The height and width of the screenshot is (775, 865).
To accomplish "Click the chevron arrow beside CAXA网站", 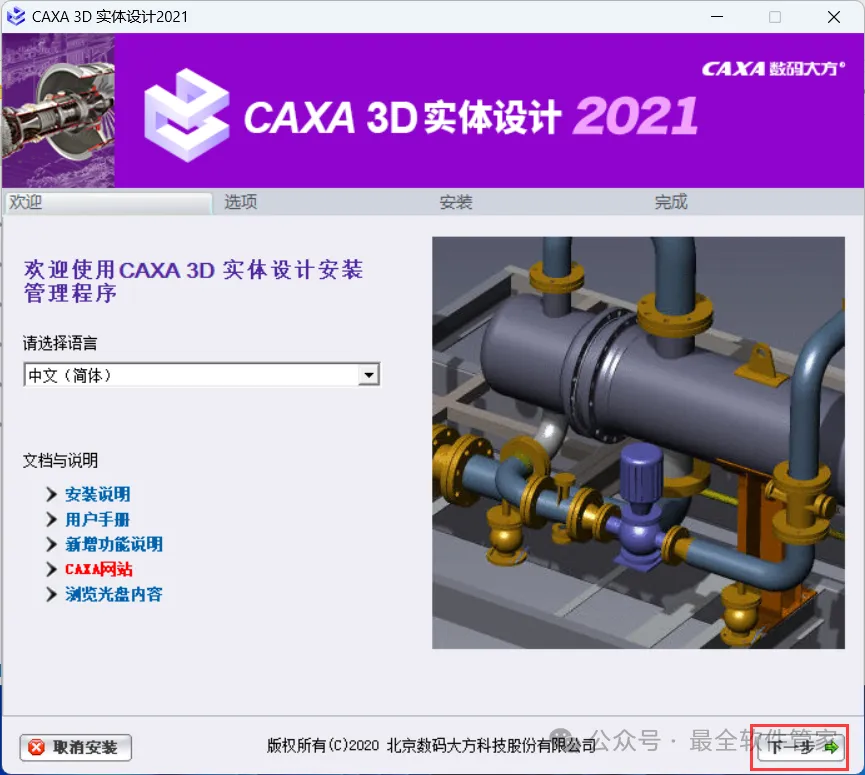I will point(51,569).
